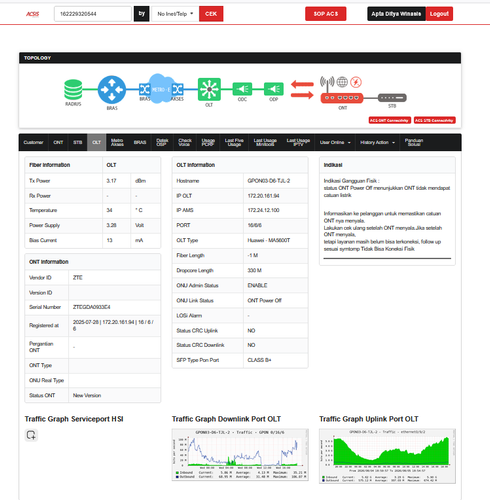Viewport: 490px width, 500px height.
Task: Click the OLT Type value Huawei - MA5600T
Action: coord(269,240)
